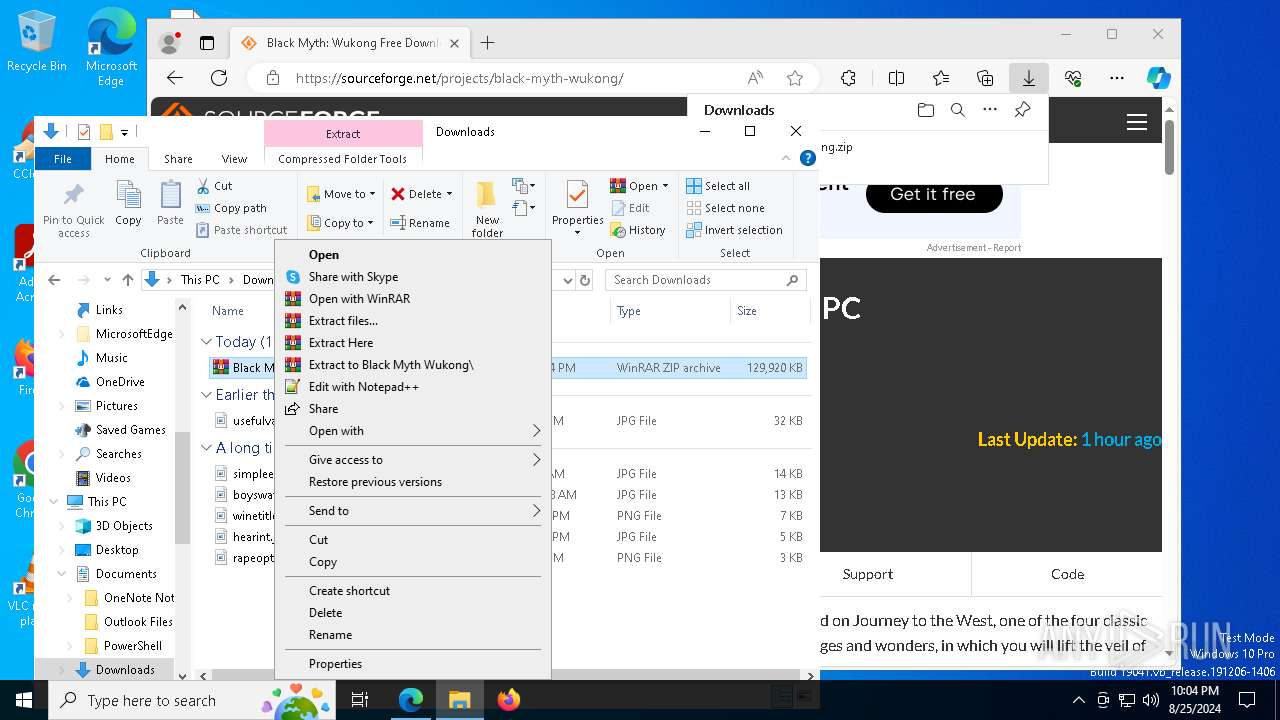1280x720 pixels.
Task: Expand Give access to submenu
Action: [x=413, y=460]
